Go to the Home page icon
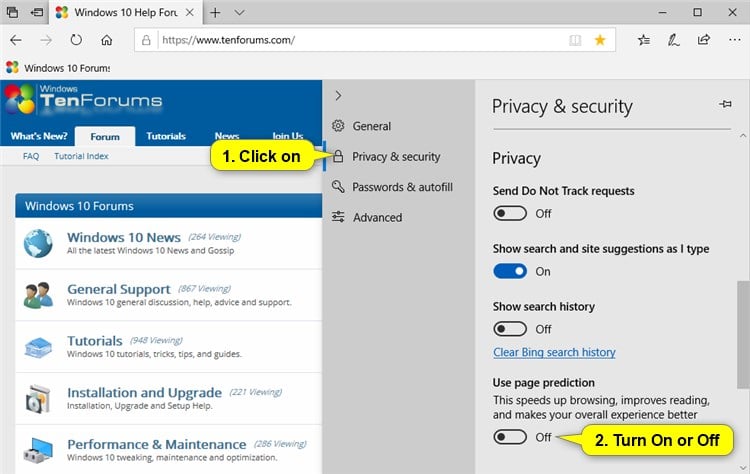The image size is (750, 474). click(x=106, y=40)
